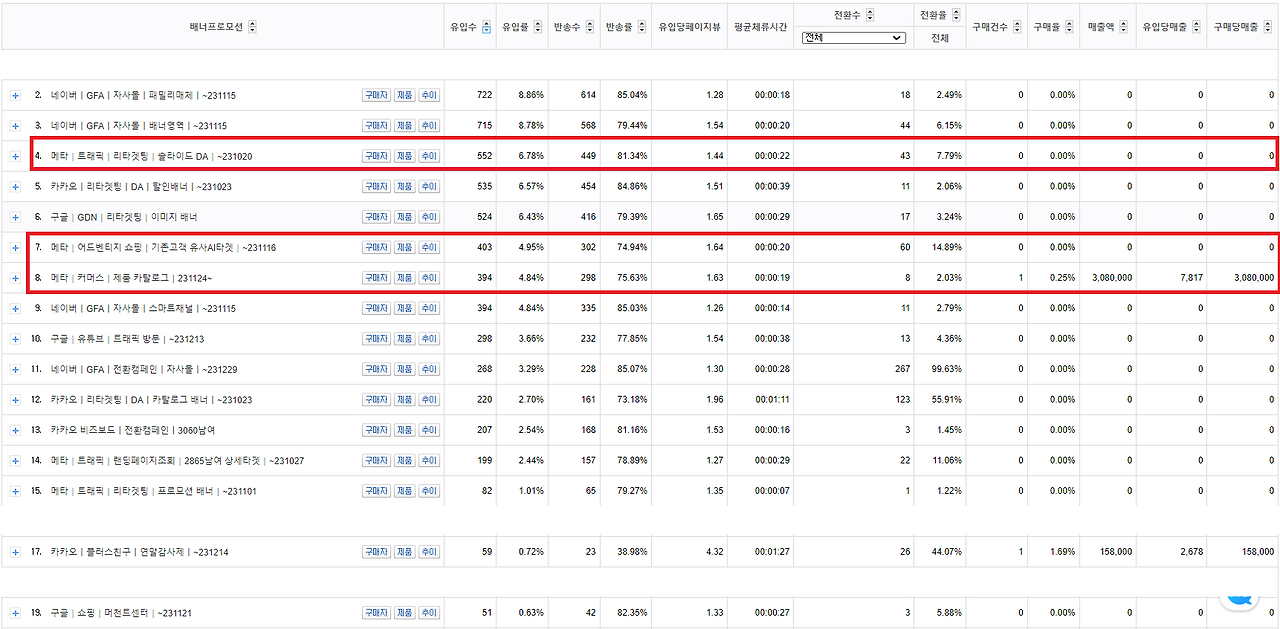The width and height of the screenshot is (1280, 629).
Task: Sort by the 유입당매출 column sort icon
Action: click(x=1195, y=27)
